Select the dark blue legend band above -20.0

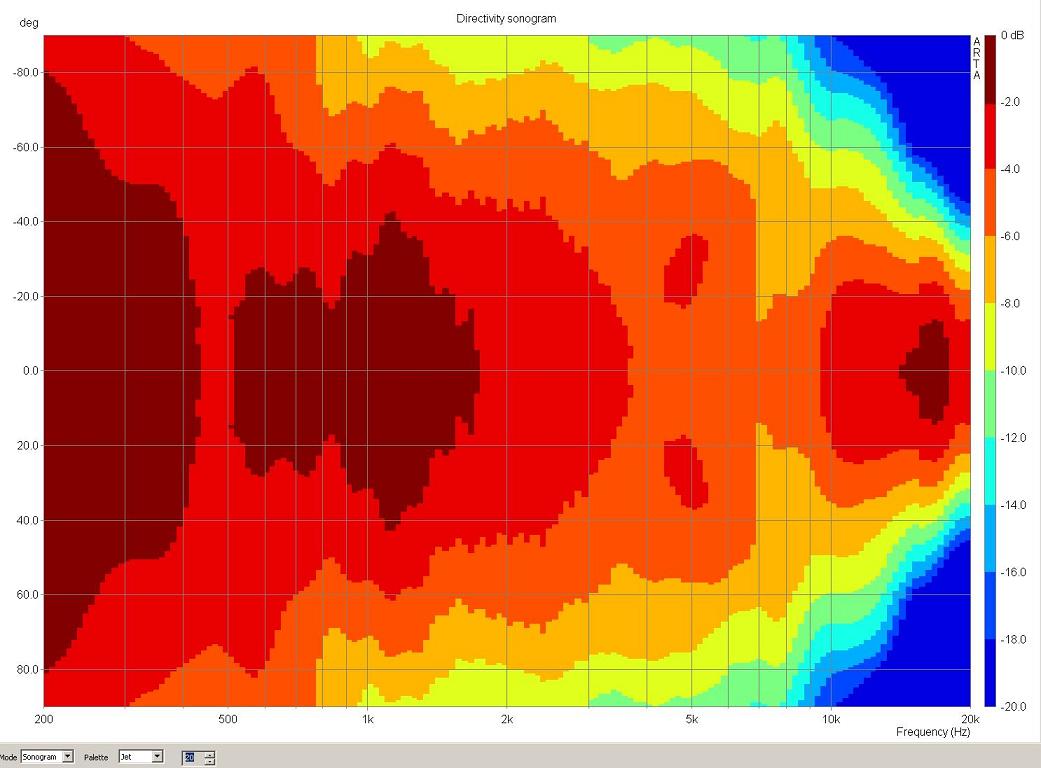[x=990, y=673]
